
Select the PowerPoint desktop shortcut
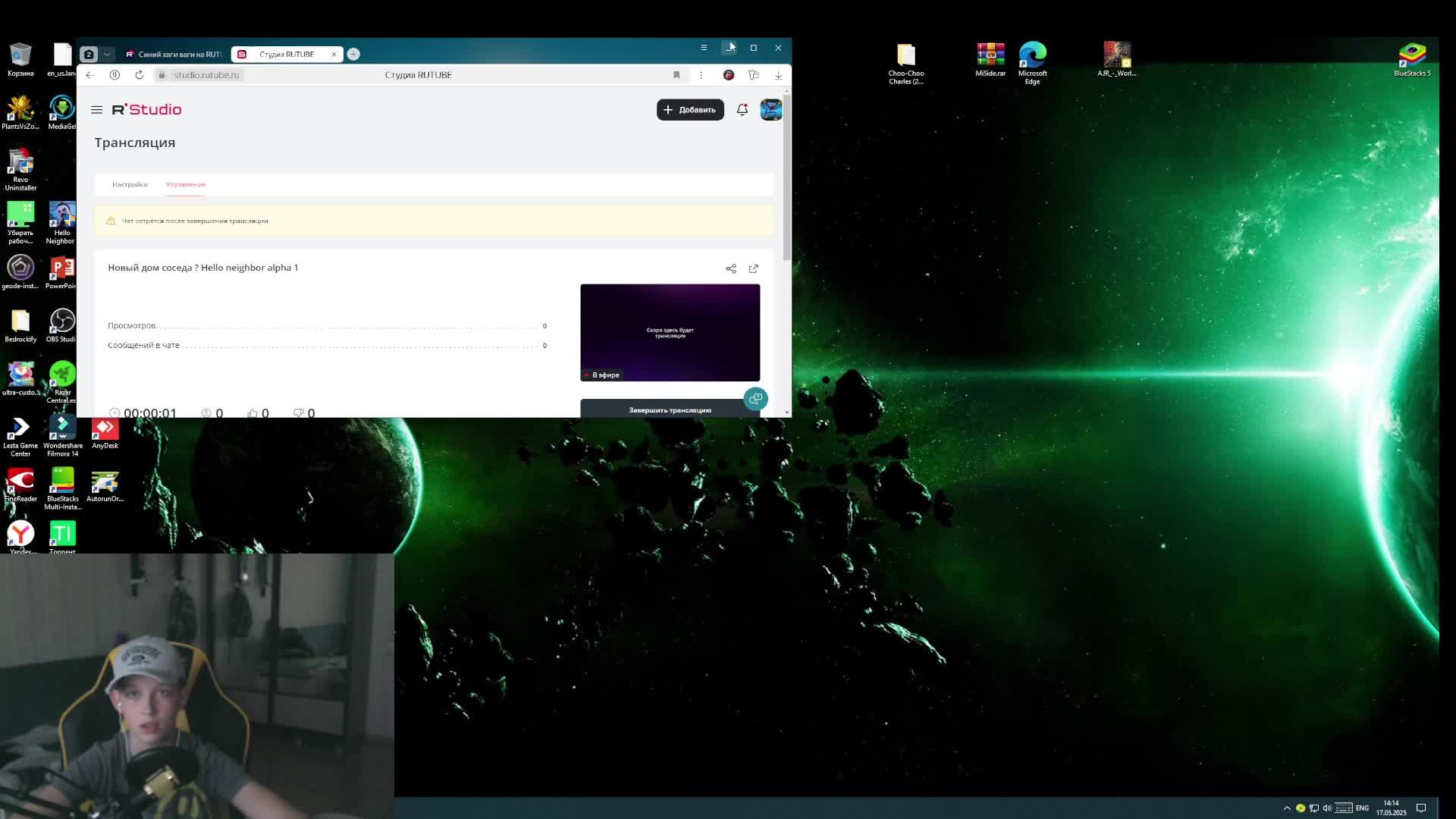pos(62,273)
